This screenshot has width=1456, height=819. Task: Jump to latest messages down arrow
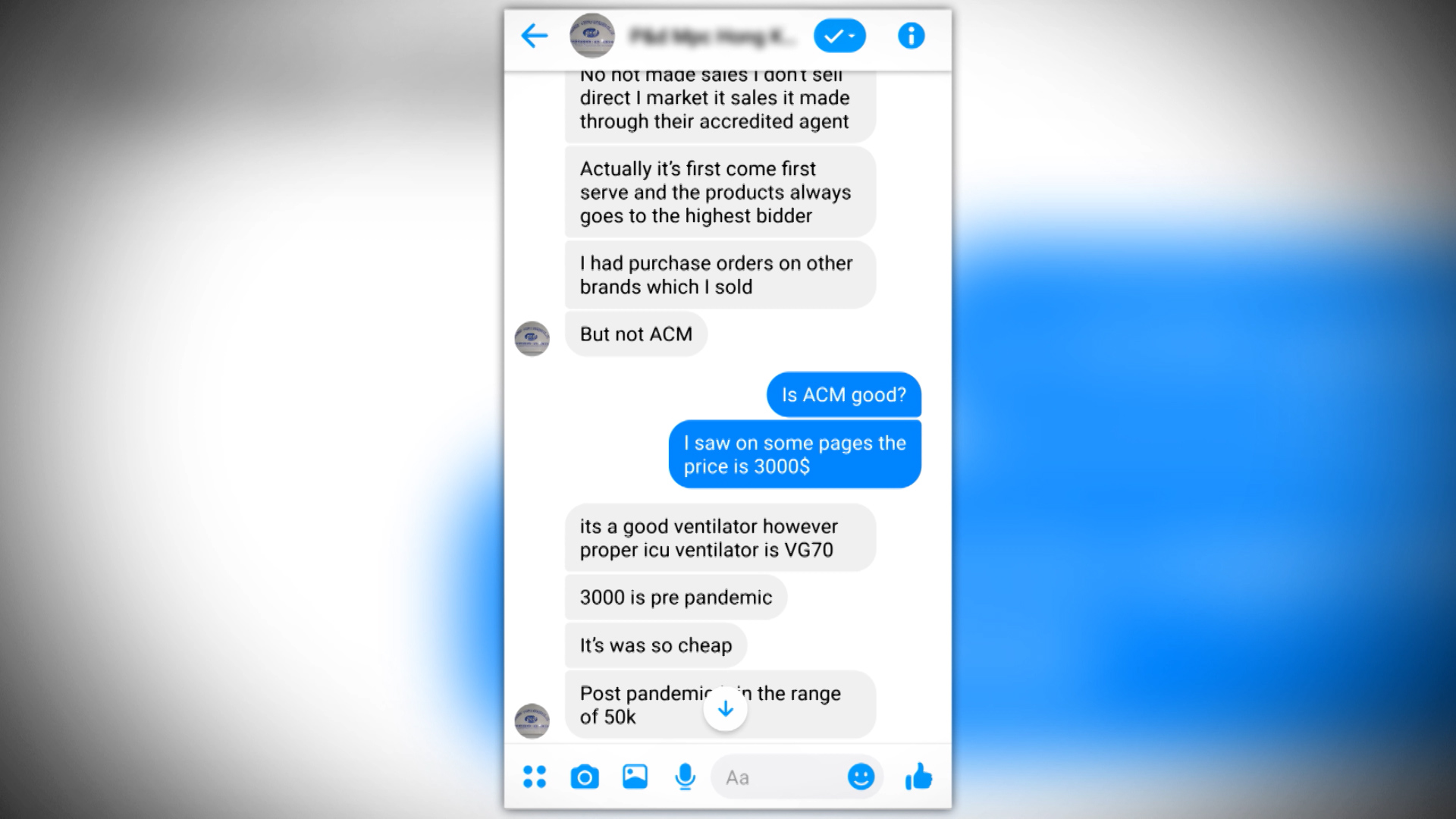[726, 709]
